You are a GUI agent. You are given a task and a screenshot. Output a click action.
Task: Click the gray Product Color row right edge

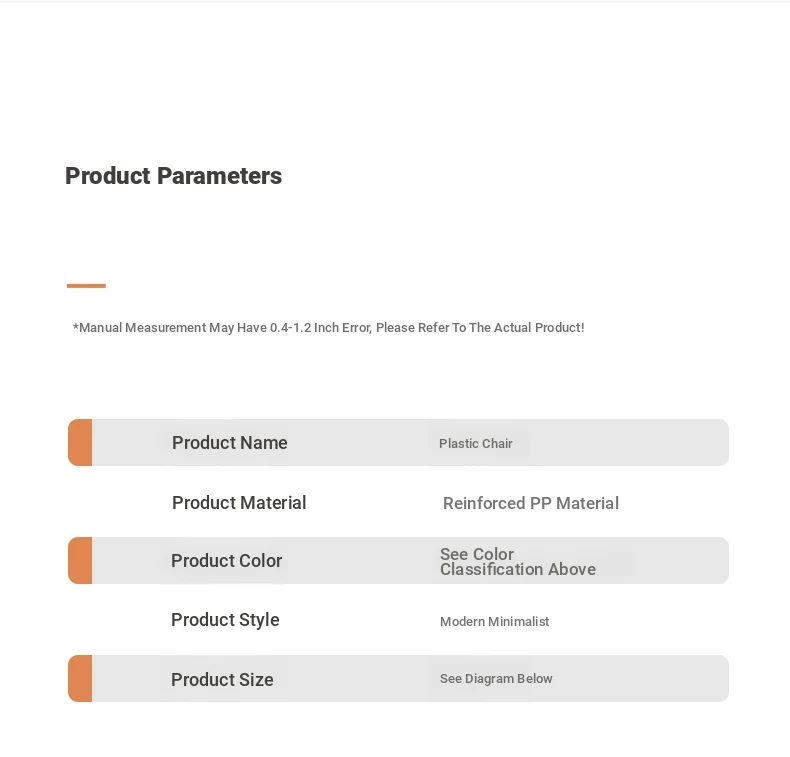pos(710,561)
